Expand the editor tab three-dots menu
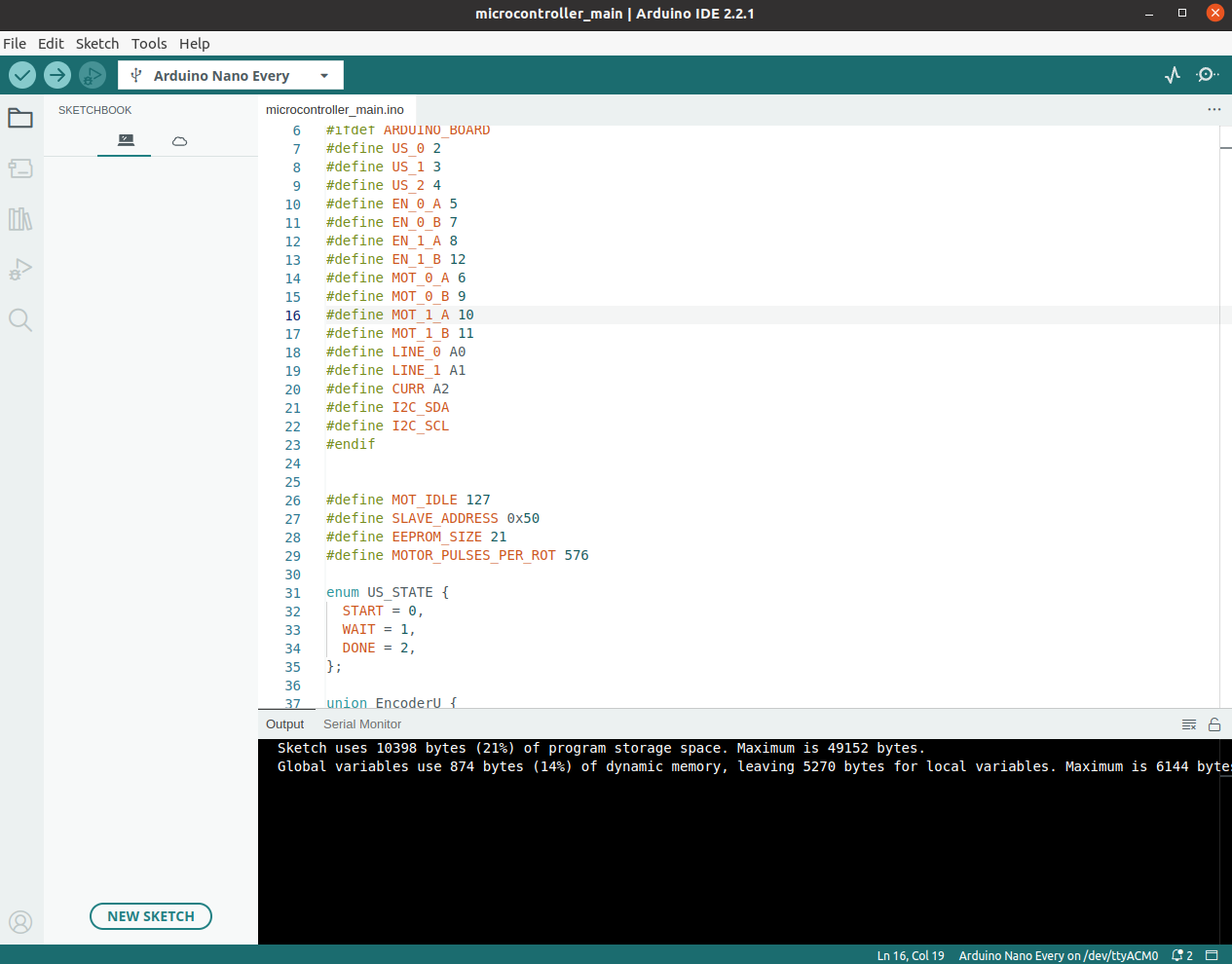The image size is (1232, 964). (1213, 109)
